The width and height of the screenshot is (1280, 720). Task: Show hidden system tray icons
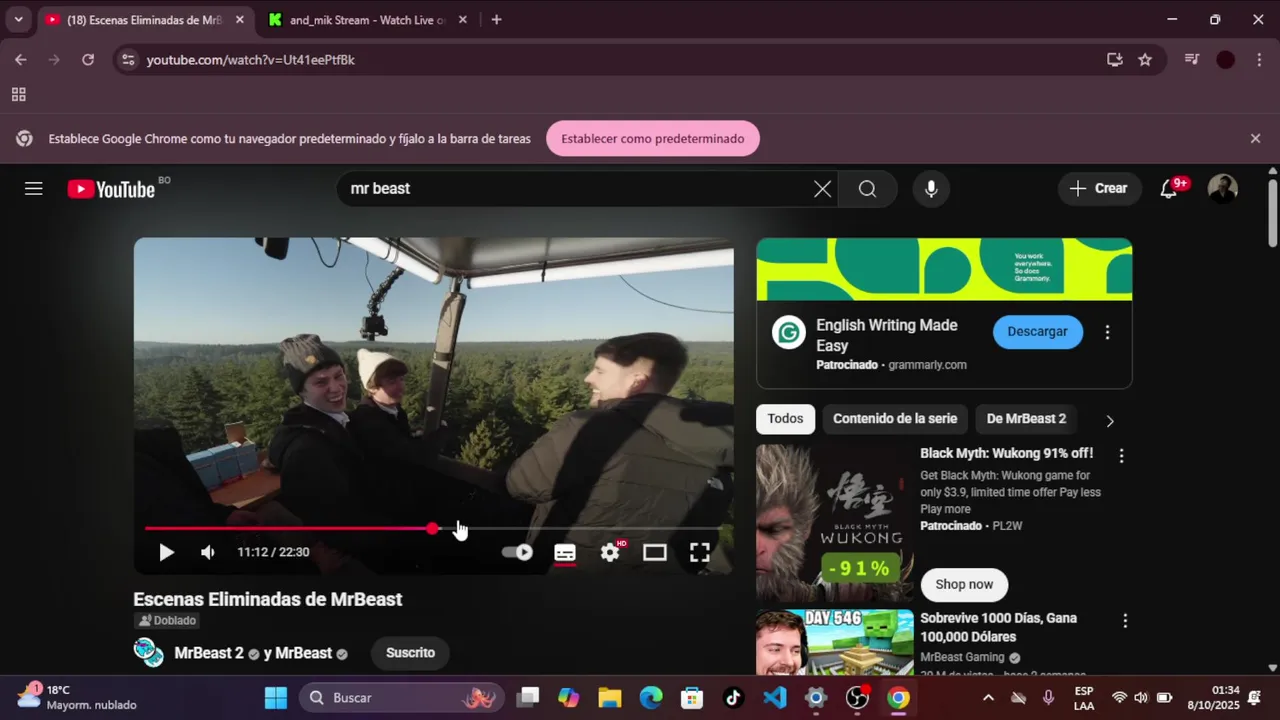[988, 698]
